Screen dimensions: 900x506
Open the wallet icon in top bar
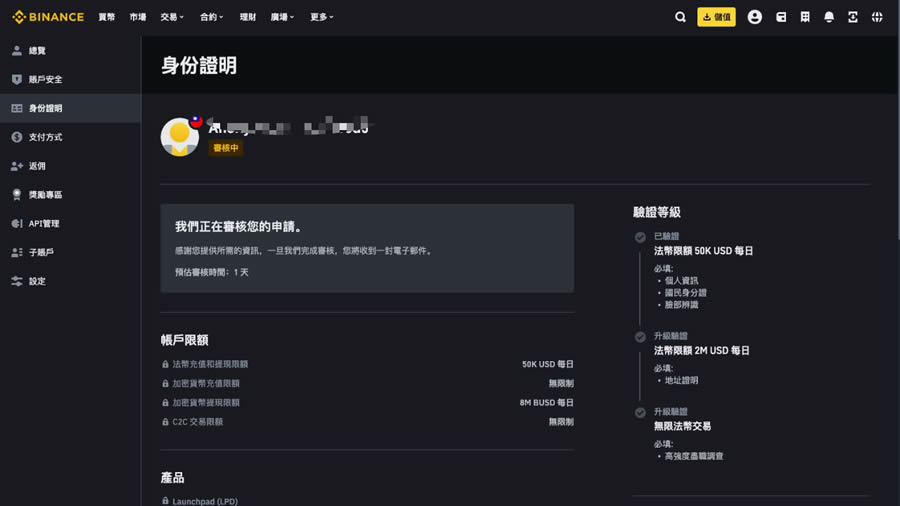(780, 17)
